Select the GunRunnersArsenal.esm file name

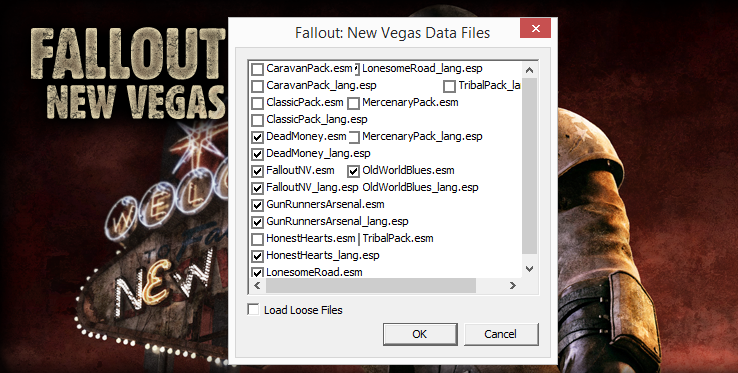pos(325,204)
